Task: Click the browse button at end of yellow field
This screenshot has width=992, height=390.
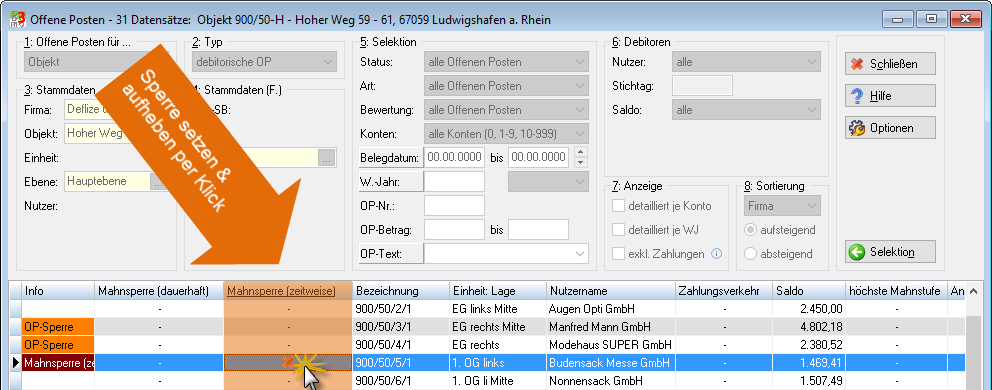Action: pyautogui.click(x=326, y=158)
